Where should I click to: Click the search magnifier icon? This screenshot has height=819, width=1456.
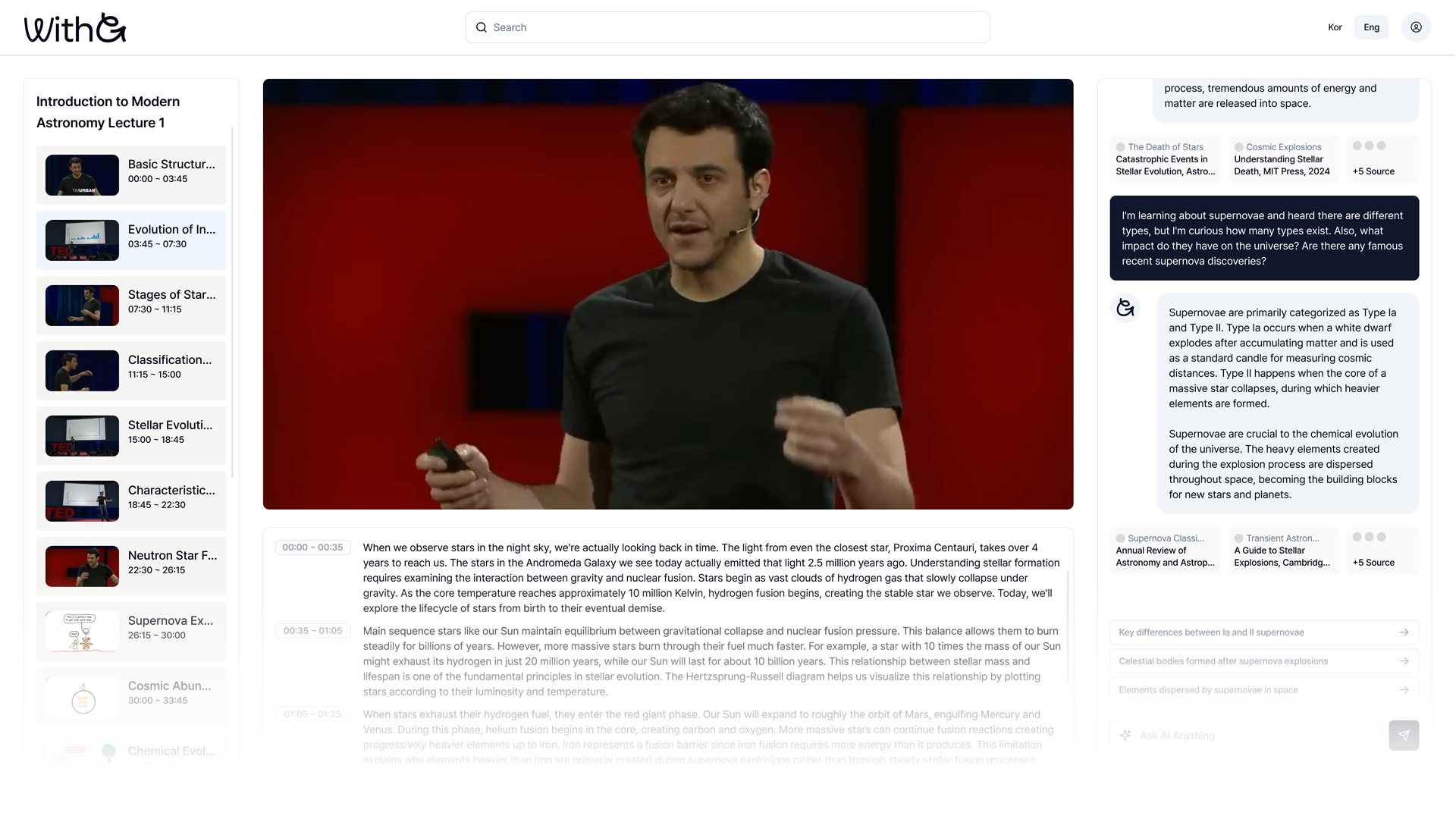point(482,27)
